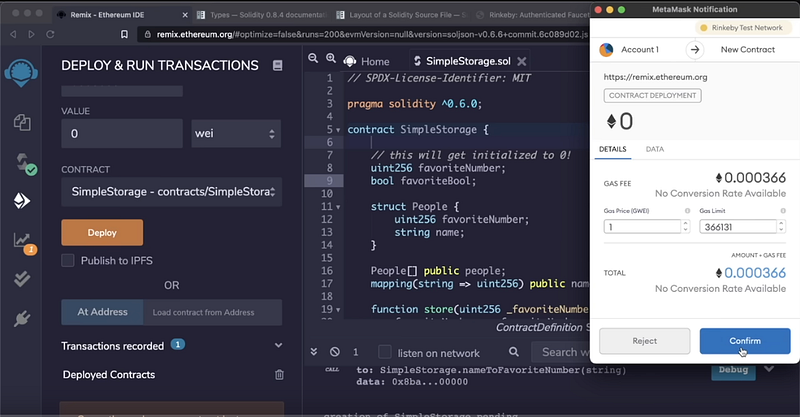Screen dimensions: 800x417
Task: Clear the terminal console icon
Action: [335, 352]
